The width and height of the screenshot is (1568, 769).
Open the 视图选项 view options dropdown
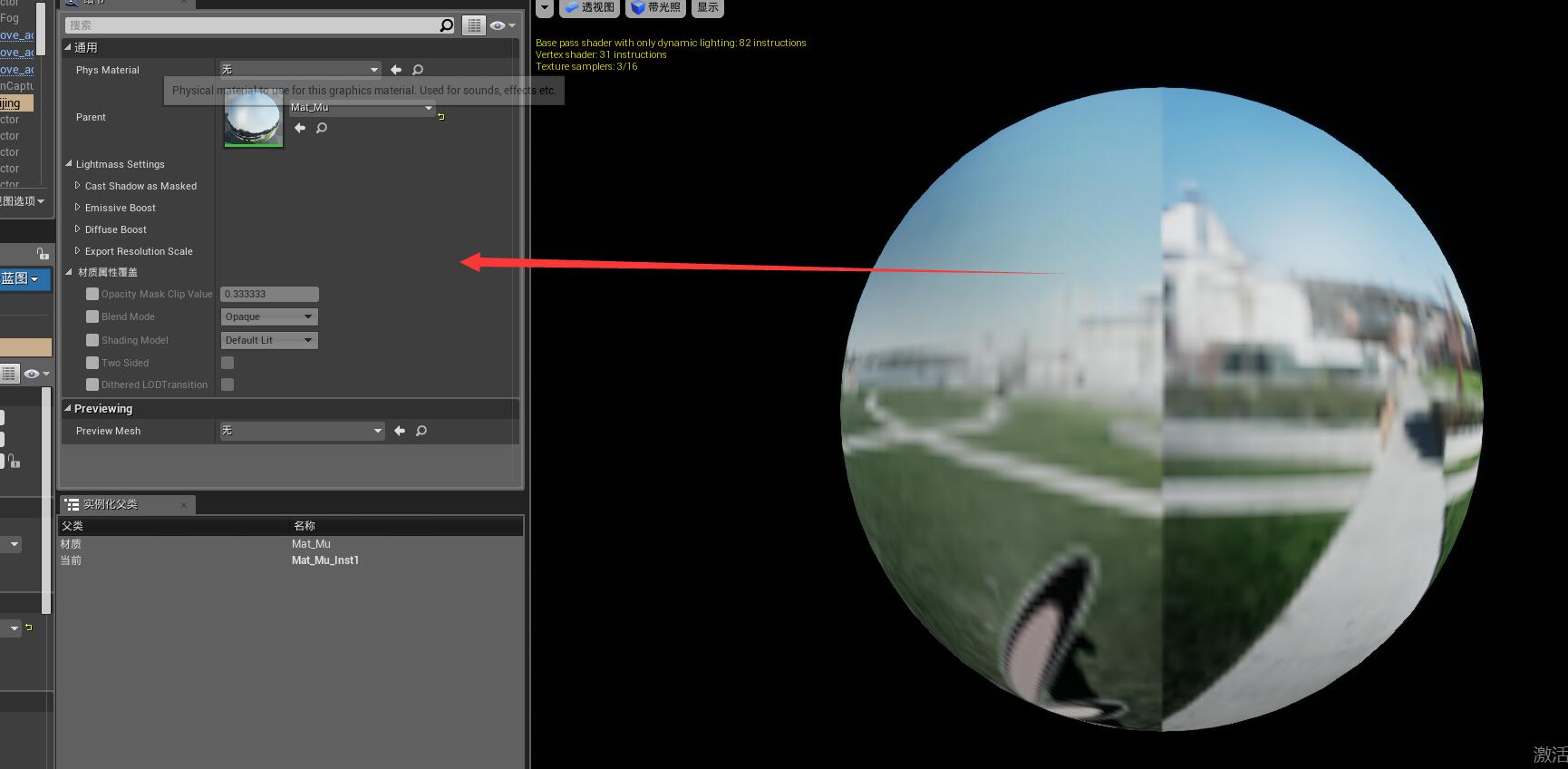(x=22, y=201)
